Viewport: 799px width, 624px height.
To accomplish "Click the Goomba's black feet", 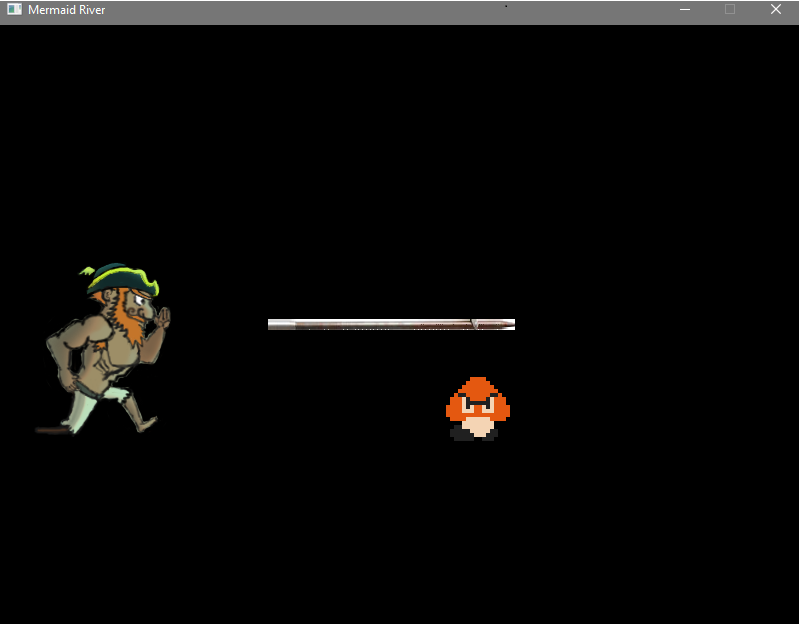I will [475, 434].
